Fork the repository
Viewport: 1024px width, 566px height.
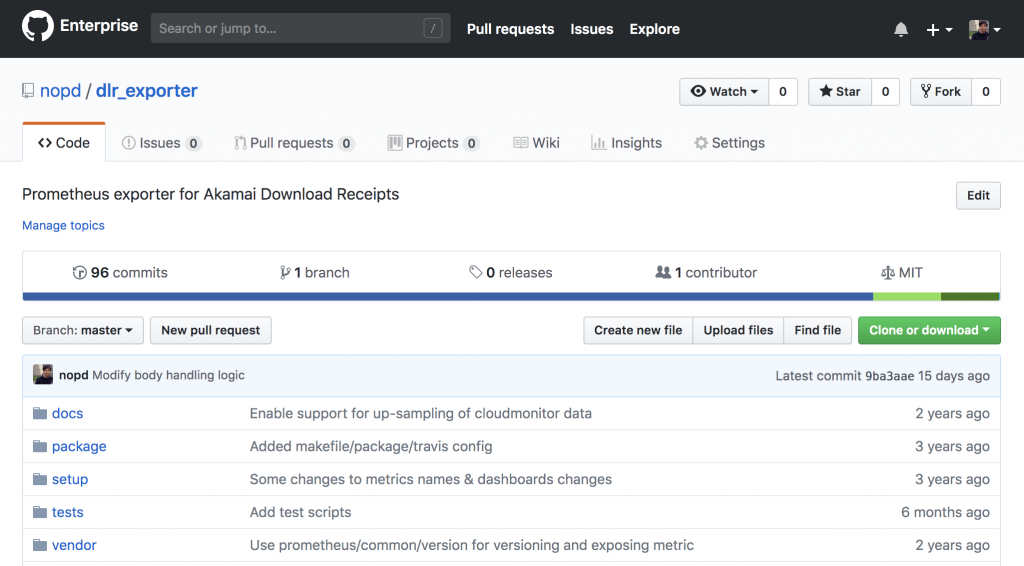coord(941,92)
